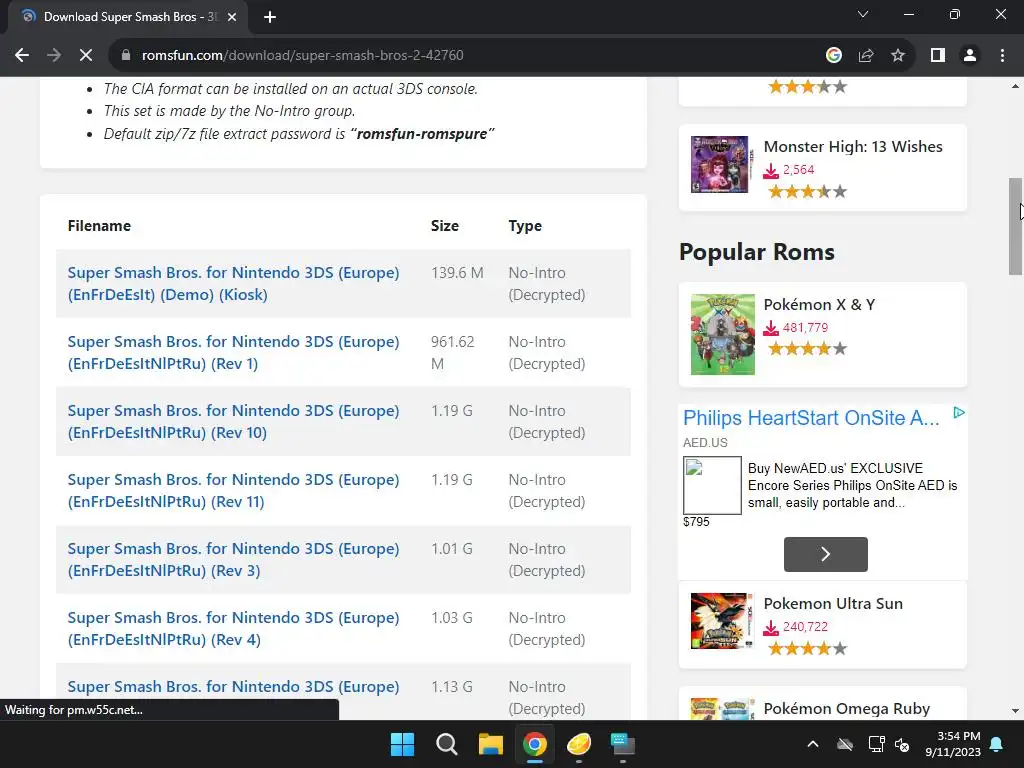Share this page via share icon
This screenshot has height=768, width=1024.
point(866,56)
